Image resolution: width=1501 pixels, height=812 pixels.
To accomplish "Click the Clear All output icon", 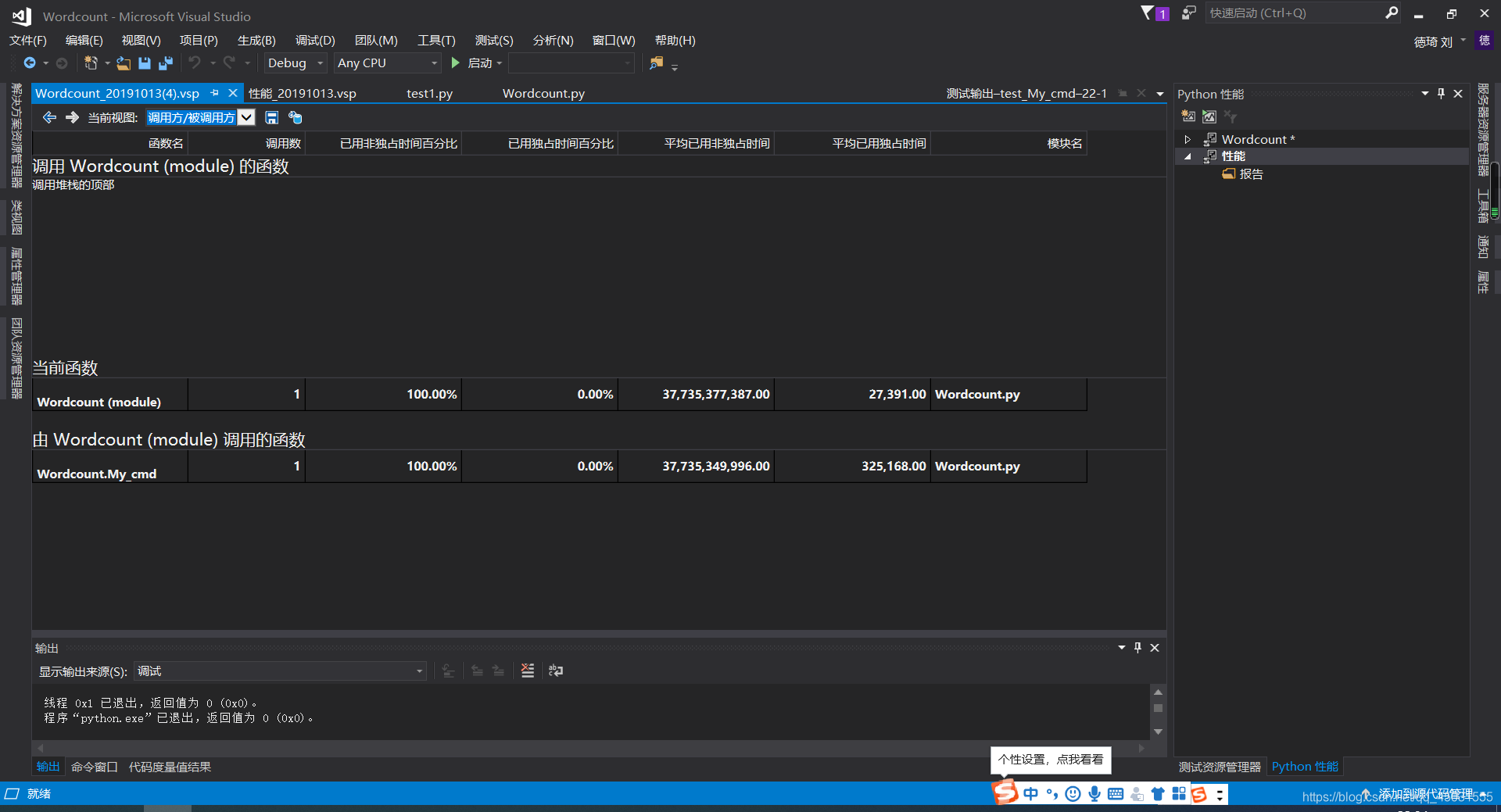I will 528,671.
